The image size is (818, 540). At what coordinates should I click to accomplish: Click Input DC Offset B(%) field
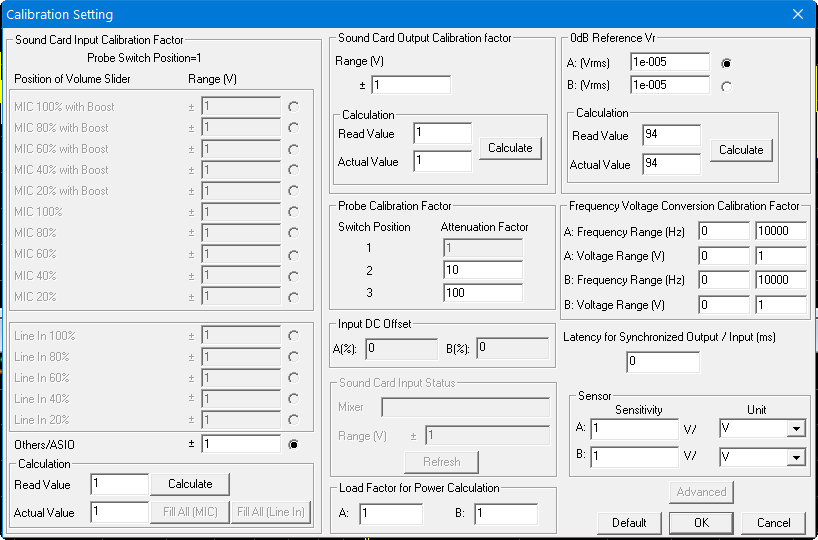(513, 348)
